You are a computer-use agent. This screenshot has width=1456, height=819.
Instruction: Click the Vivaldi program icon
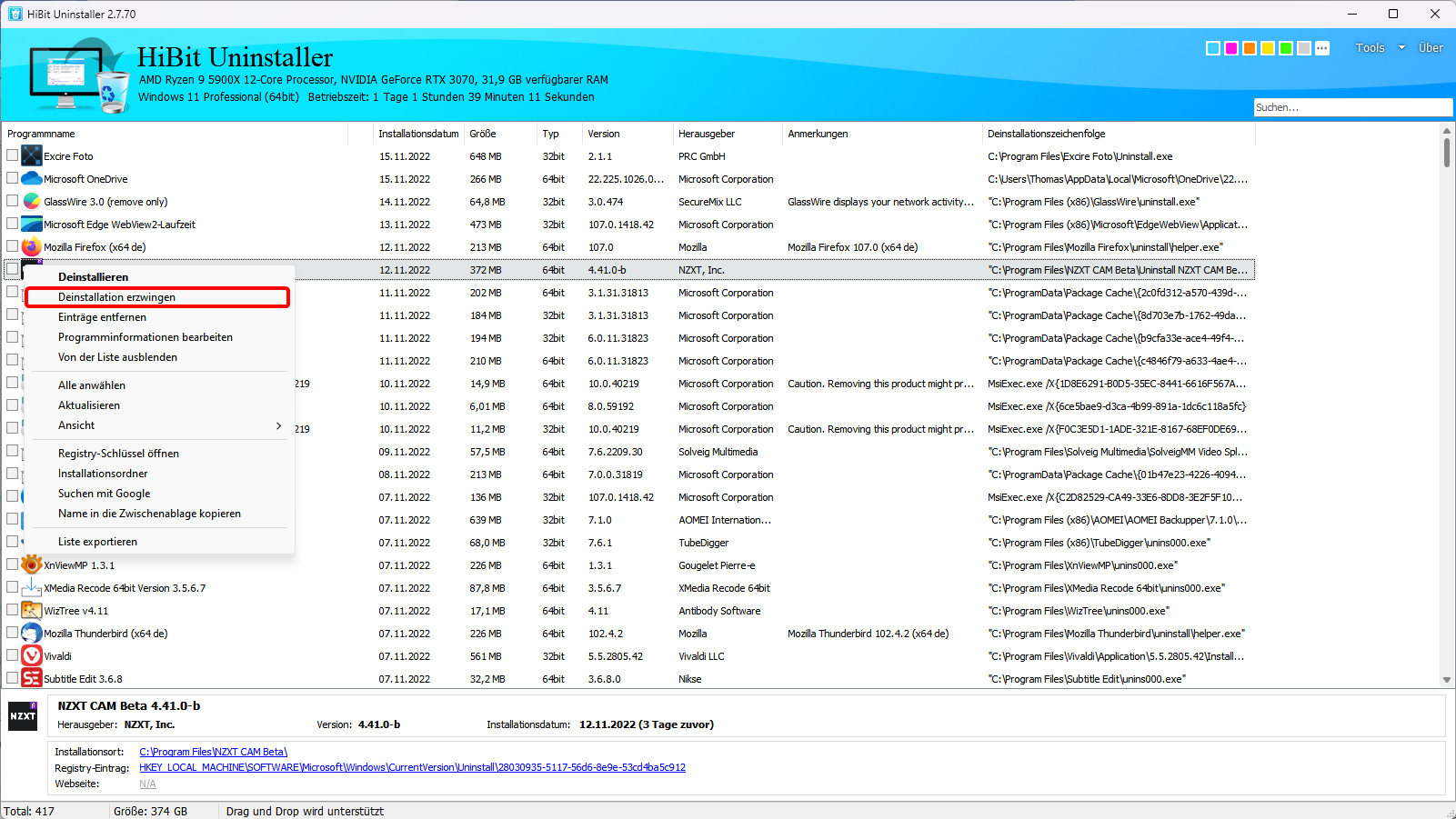(32, 656)
